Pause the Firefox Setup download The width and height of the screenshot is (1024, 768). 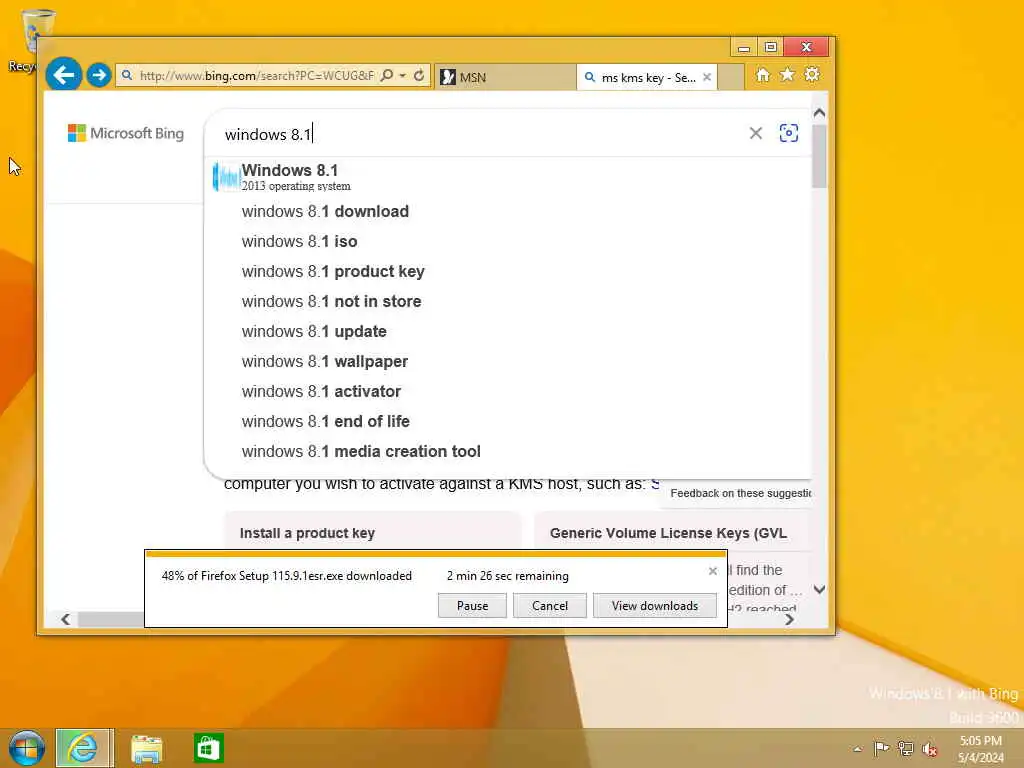pyautogui.click(x=472, y=605)
